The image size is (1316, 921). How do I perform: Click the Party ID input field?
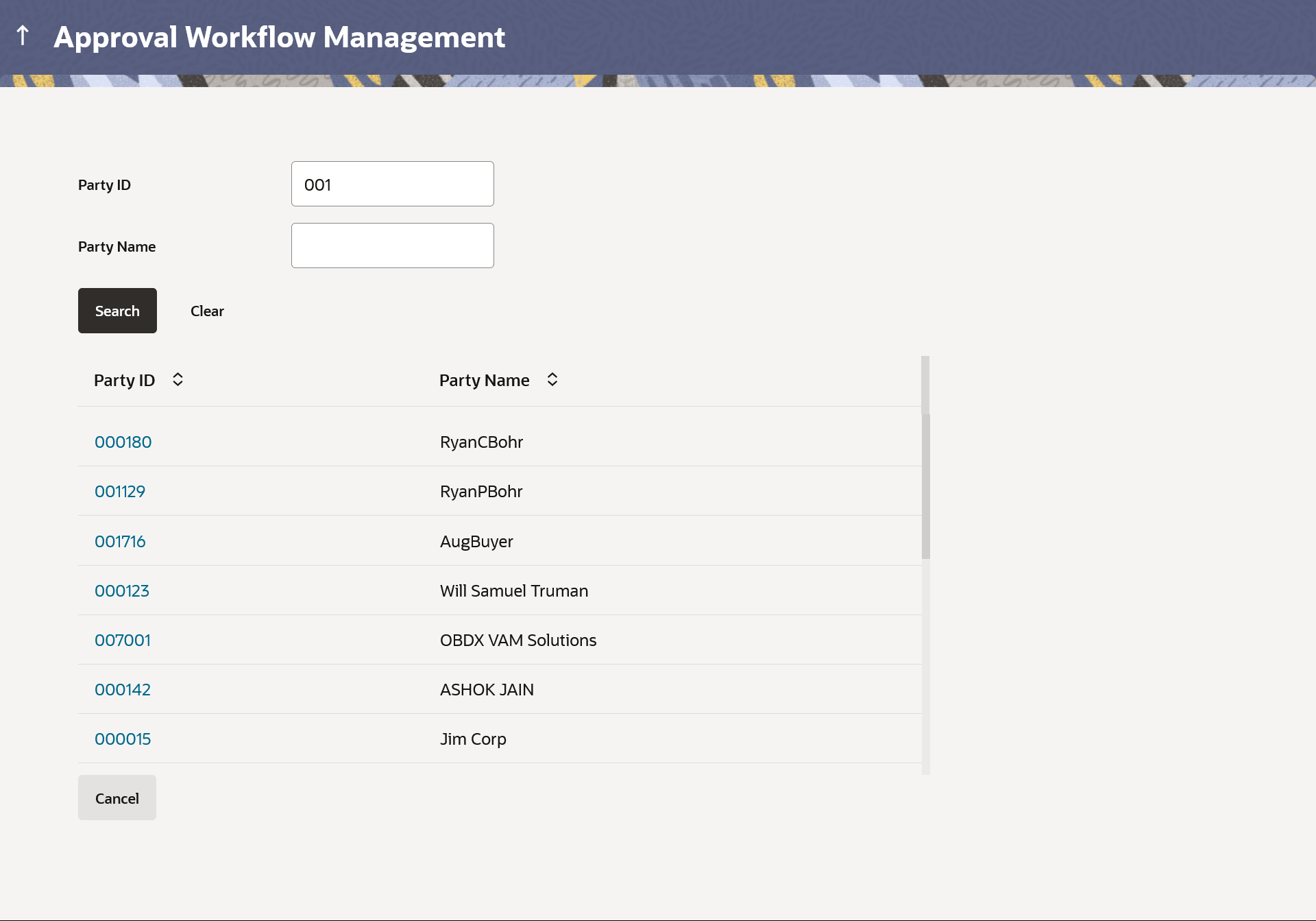tap(392, 184)
